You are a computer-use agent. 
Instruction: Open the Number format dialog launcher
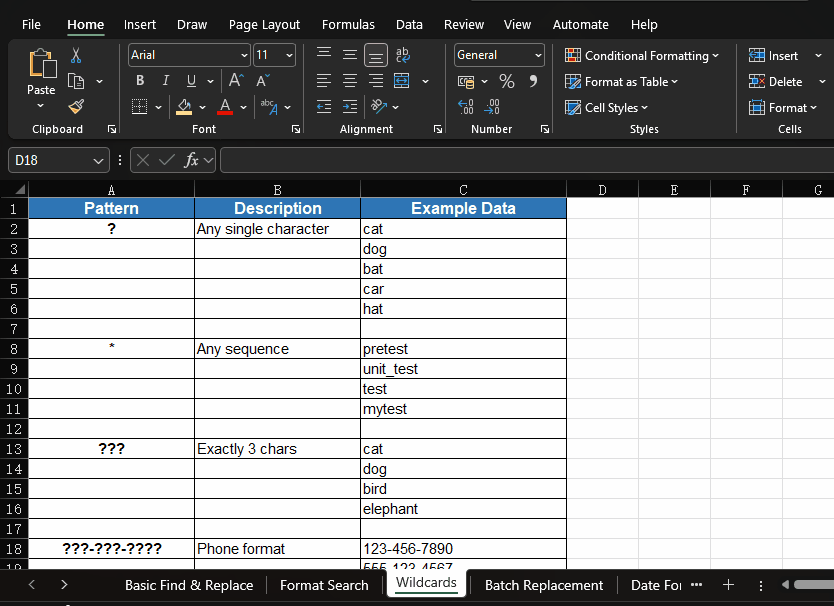pyautogui.click(x=545, y=129)
